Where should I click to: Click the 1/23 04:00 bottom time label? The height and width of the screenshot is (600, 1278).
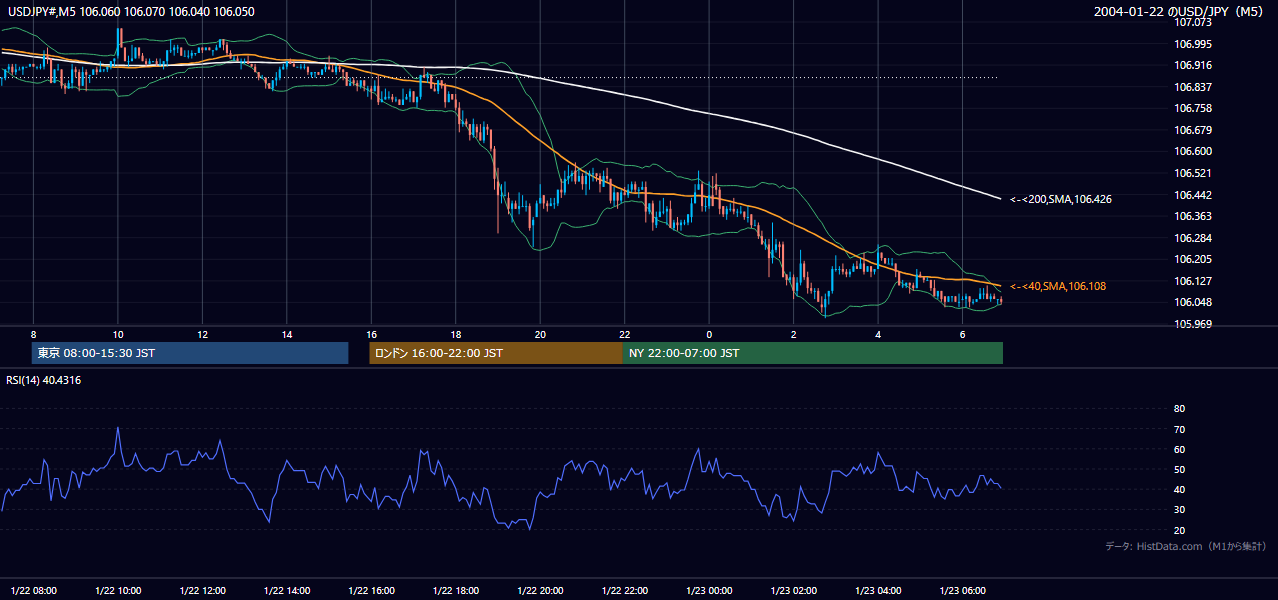tap(878, 590)
